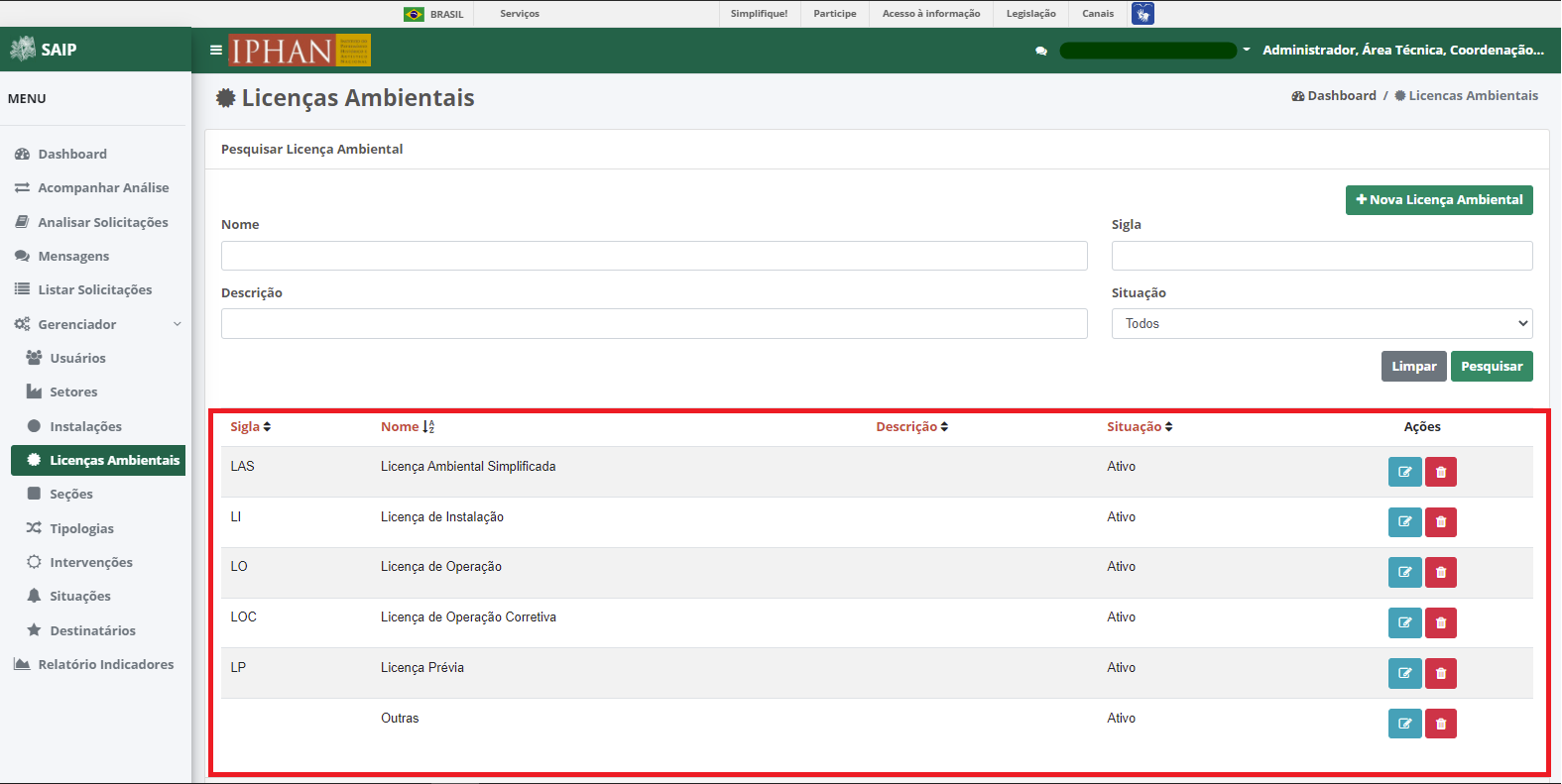Open Tipologias in the sidebar
1562x784 pixels.
[x=81, y=528]
